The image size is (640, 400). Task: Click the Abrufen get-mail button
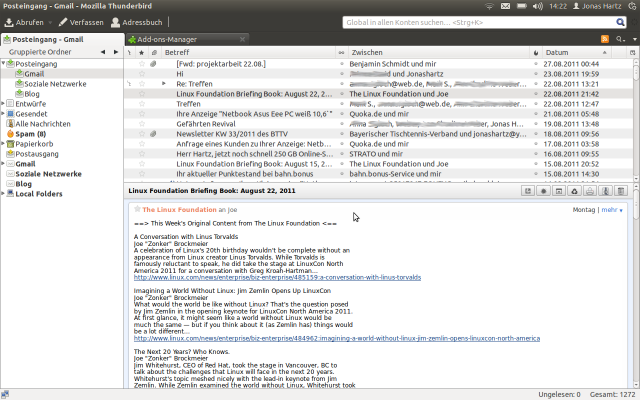pos(24,22)
